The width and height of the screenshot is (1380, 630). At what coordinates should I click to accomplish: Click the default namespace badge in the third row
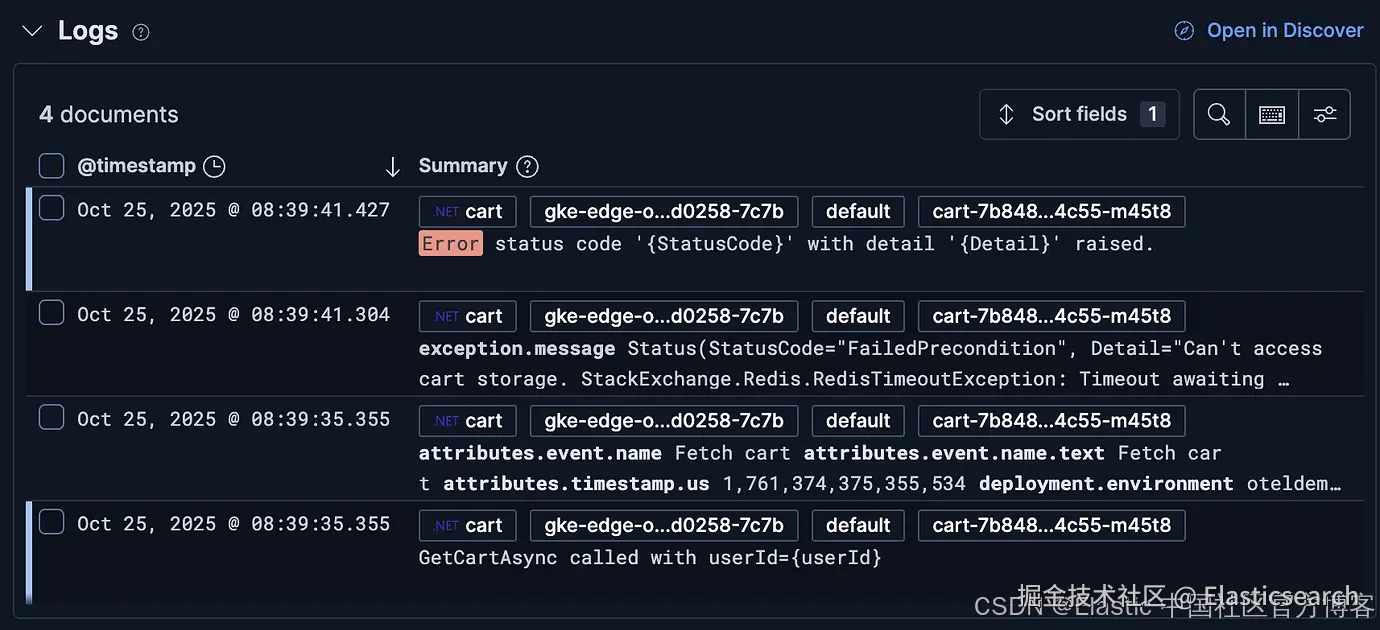(x=858, y=421)
